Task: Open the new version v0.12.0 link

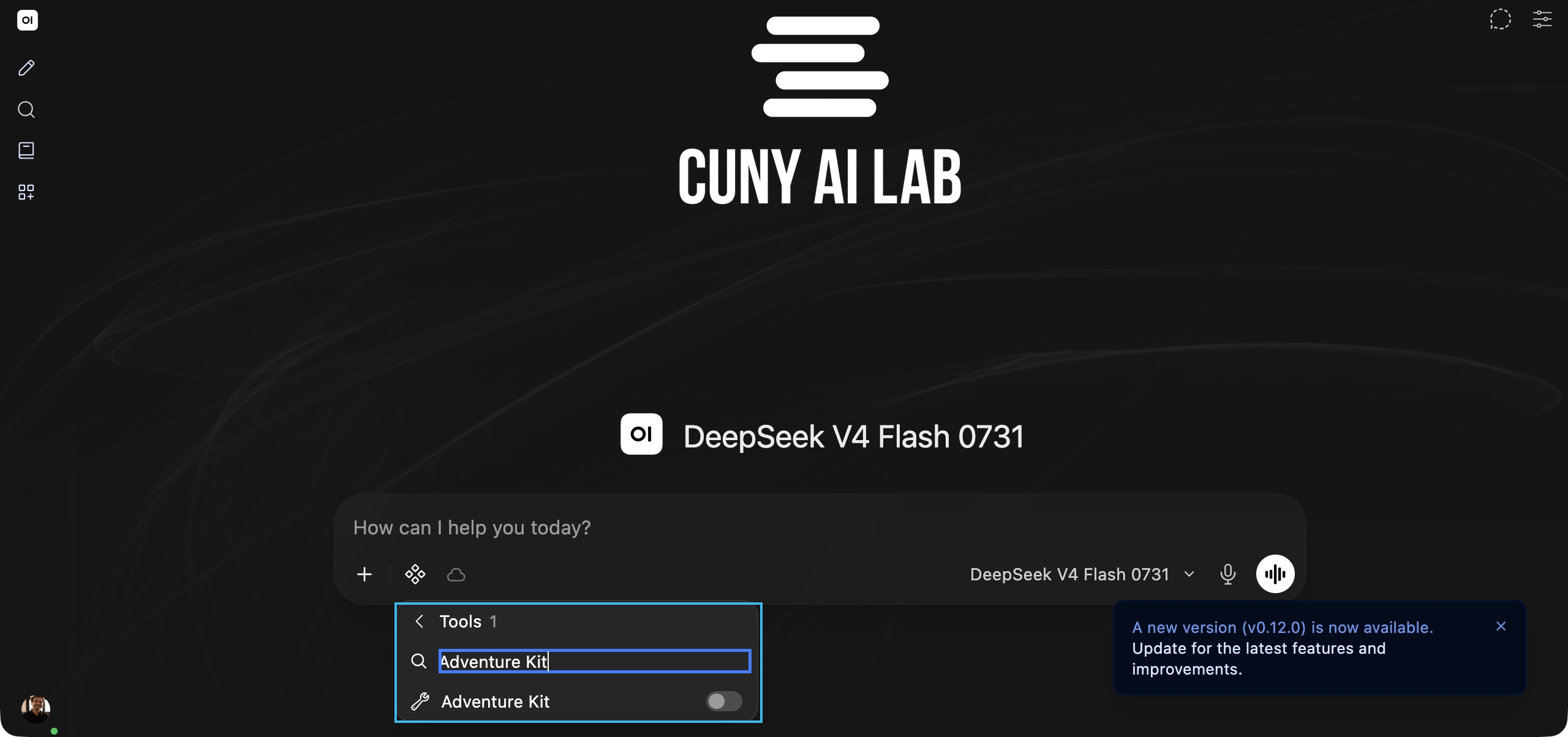Action: [1283, 627]
